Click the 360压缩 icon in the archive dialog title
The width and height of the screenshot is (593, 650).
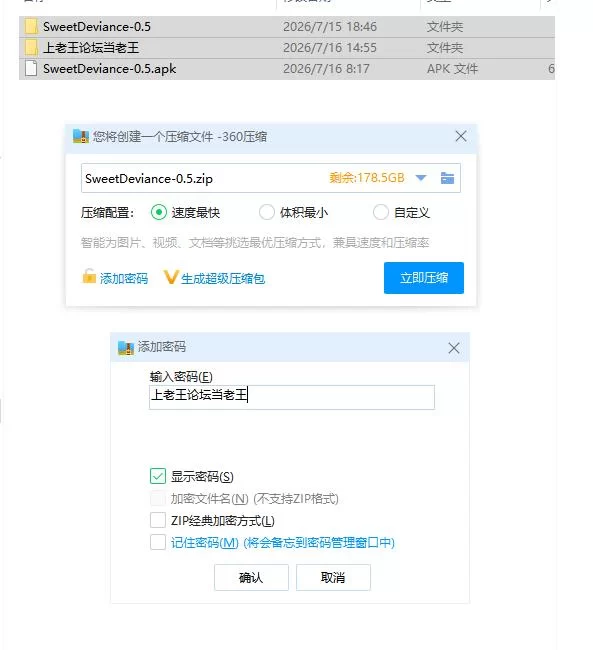point(81,136)
